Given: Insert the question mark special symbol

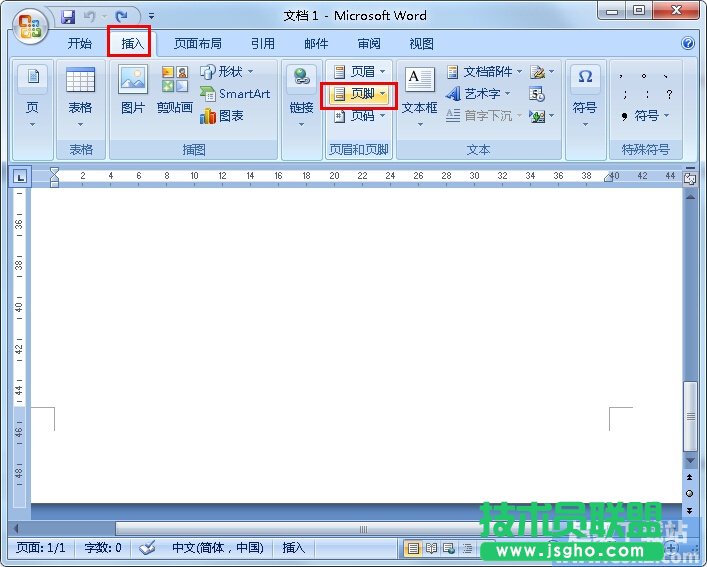Looking at the screenshot, I should pos(669,94).
